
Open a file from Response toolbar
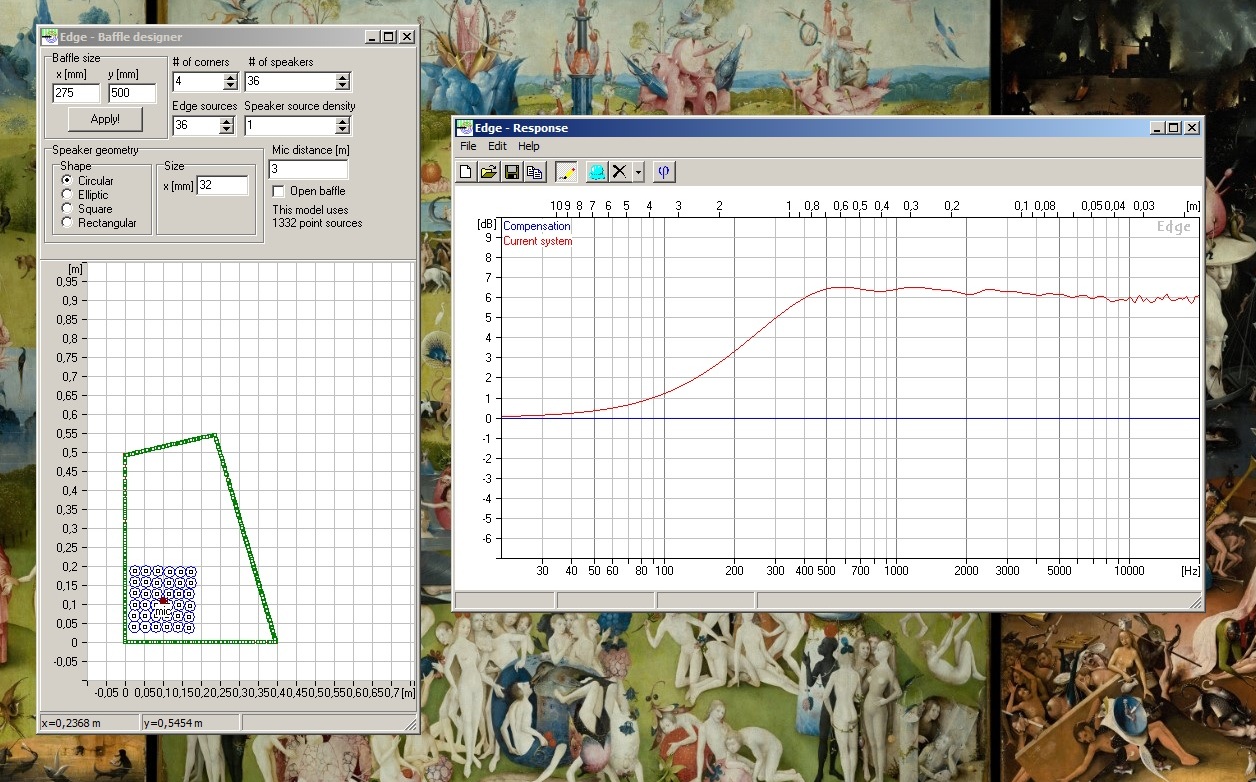pyautogui.click(x=489, y=172)
